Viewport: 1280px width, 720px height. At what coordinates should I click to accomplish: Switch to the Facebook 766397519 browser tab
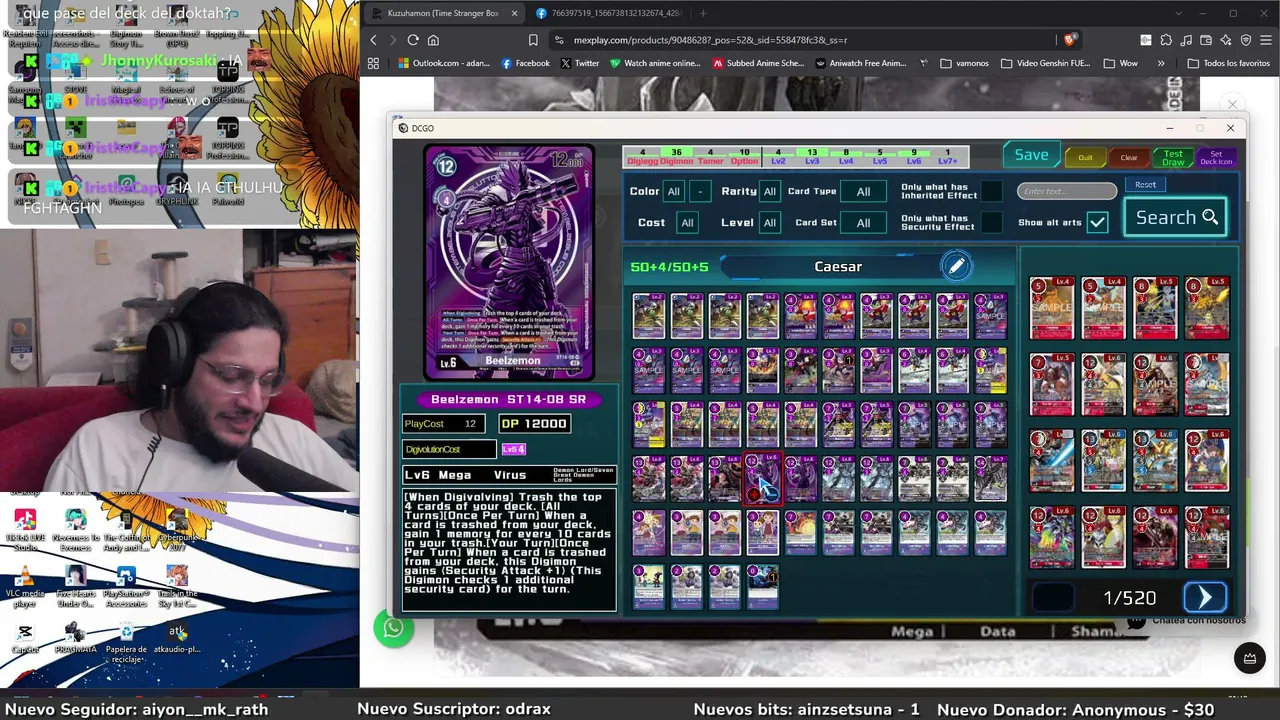tap(608, 13)
